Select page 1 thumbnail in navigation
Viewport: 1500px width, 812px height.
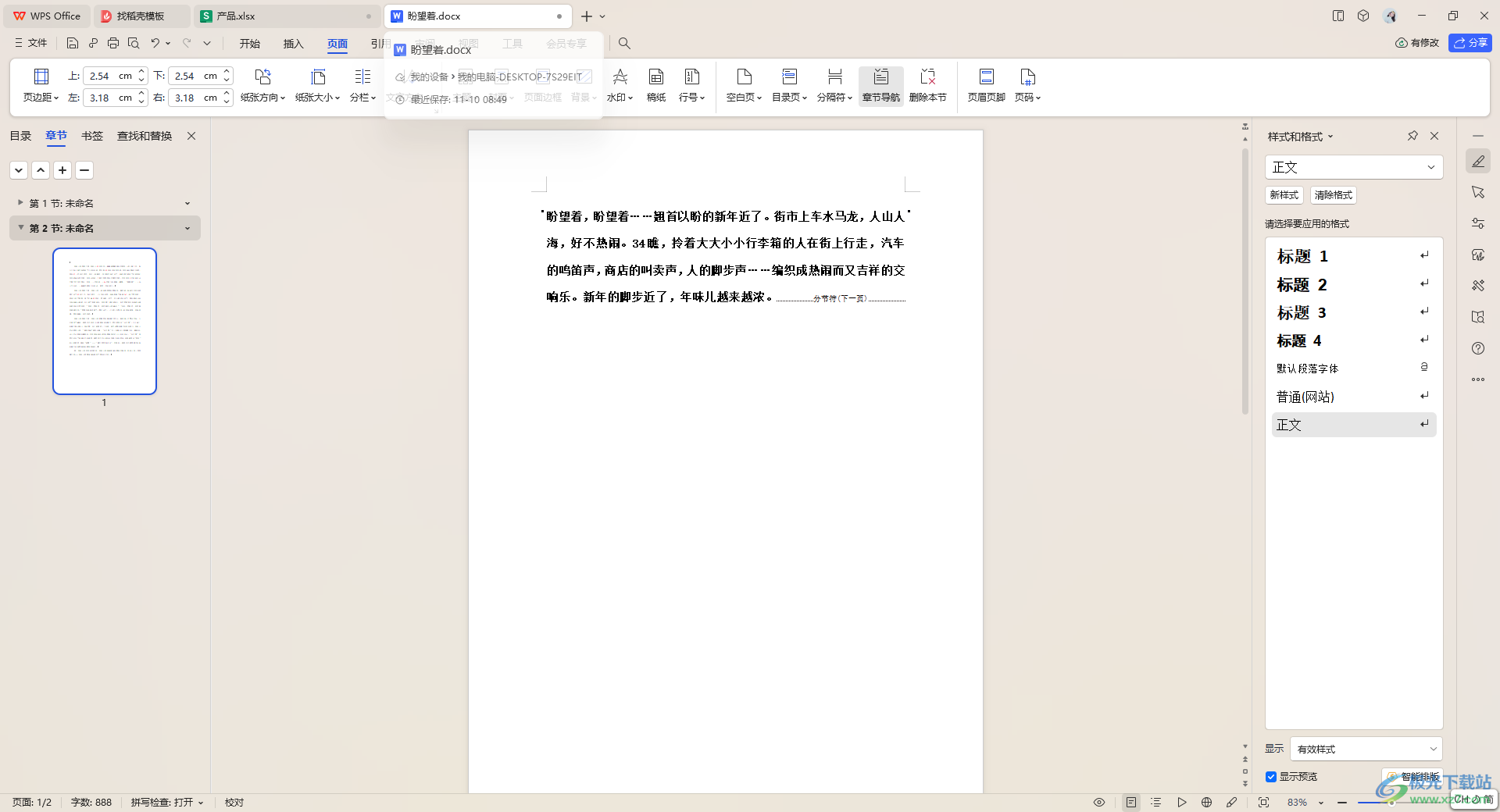coord(105,321)
